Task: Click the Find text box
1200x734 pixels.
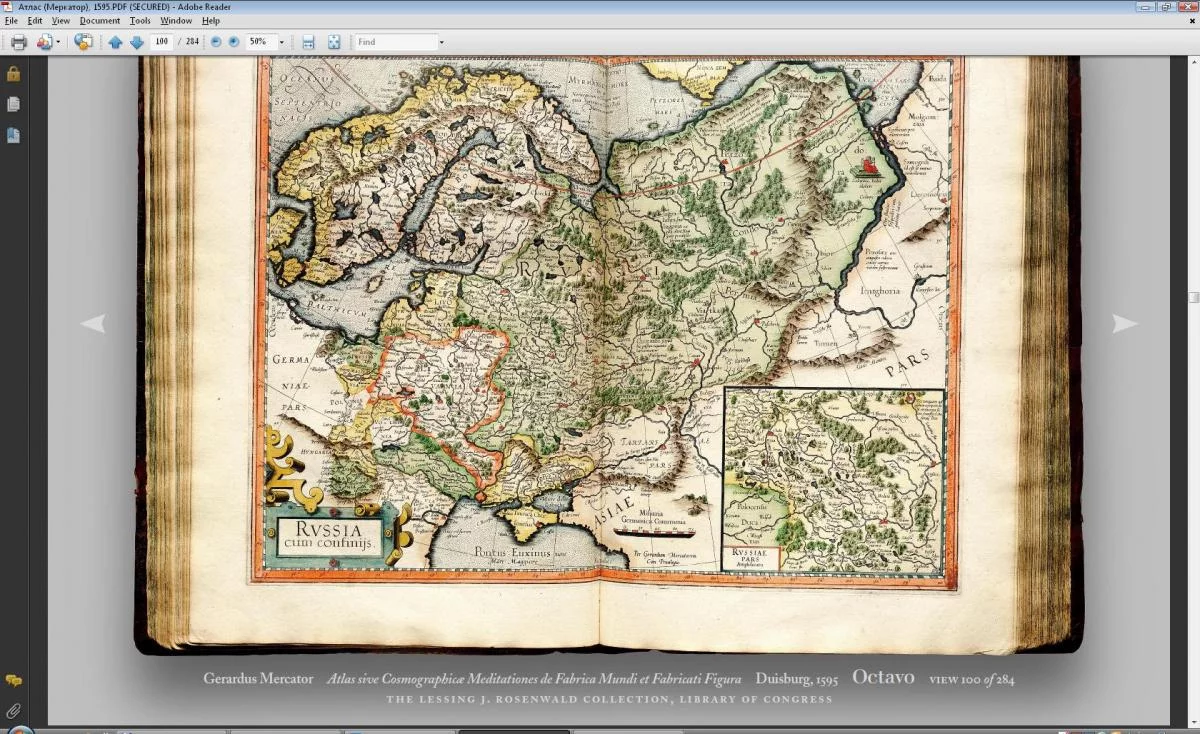Action: tap(396, 42)
